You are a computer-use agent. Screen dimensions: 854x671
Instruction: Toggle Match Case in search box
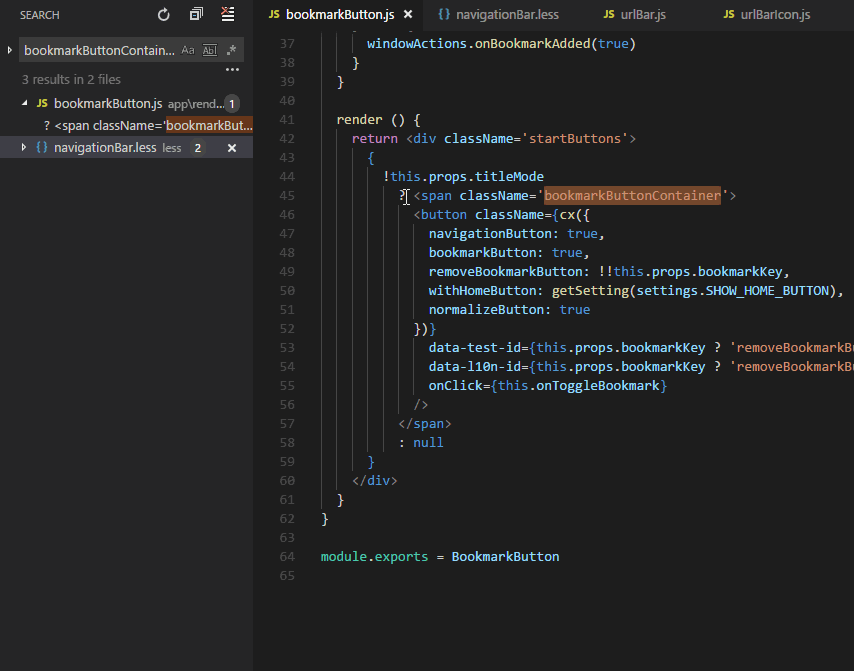[x=188, y=50]
